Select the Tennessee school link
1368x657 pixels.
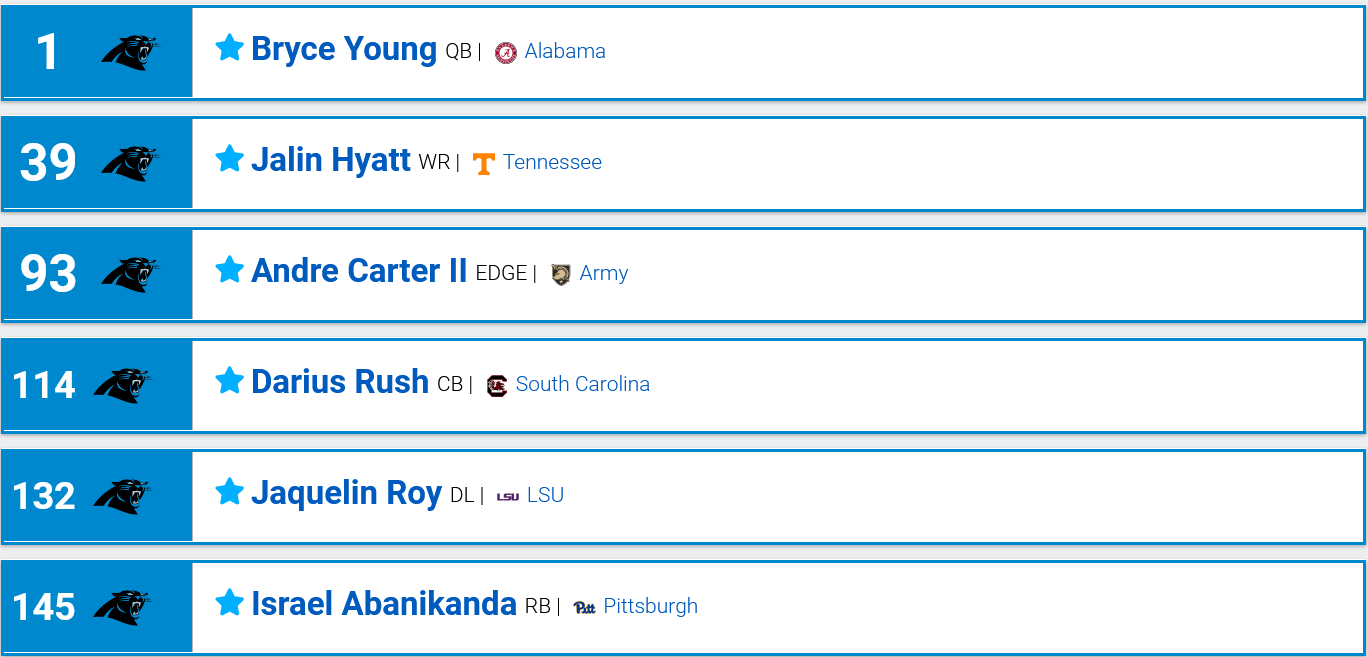(x=552, y=162)
